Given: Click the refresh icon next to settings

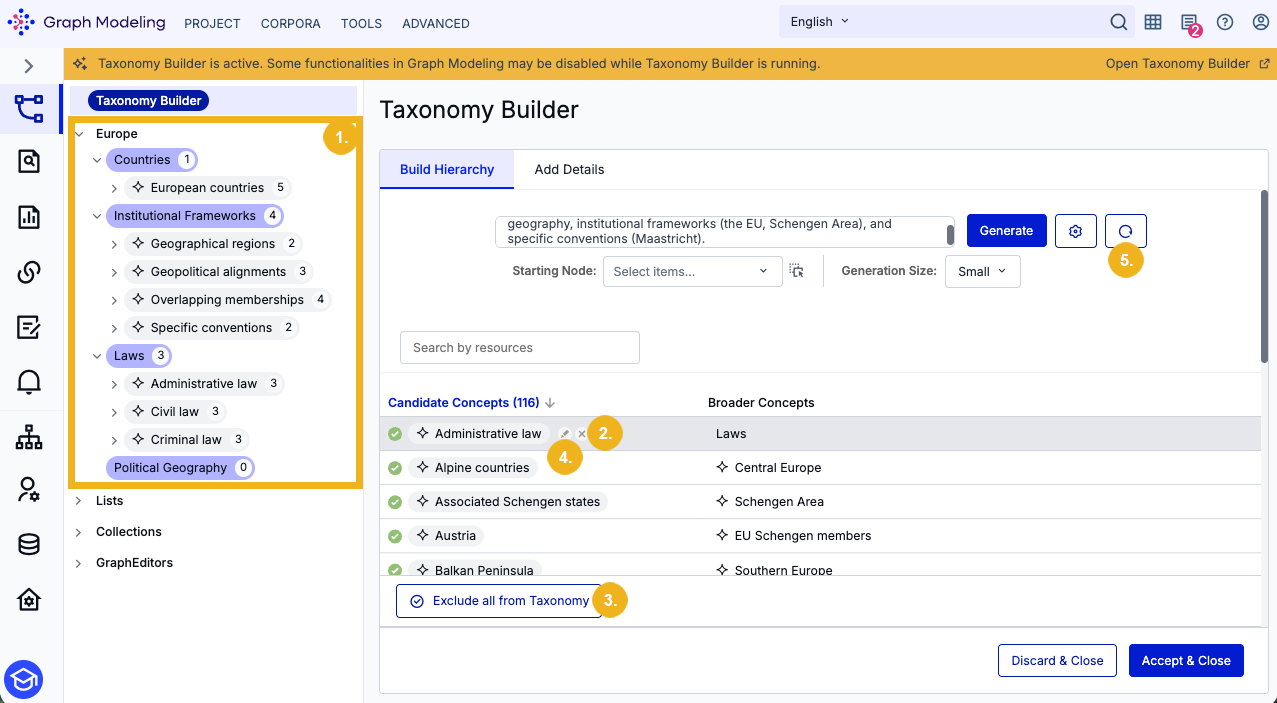Looking at the screenshot, I should pyautogui.click(x=1126, y=231).
